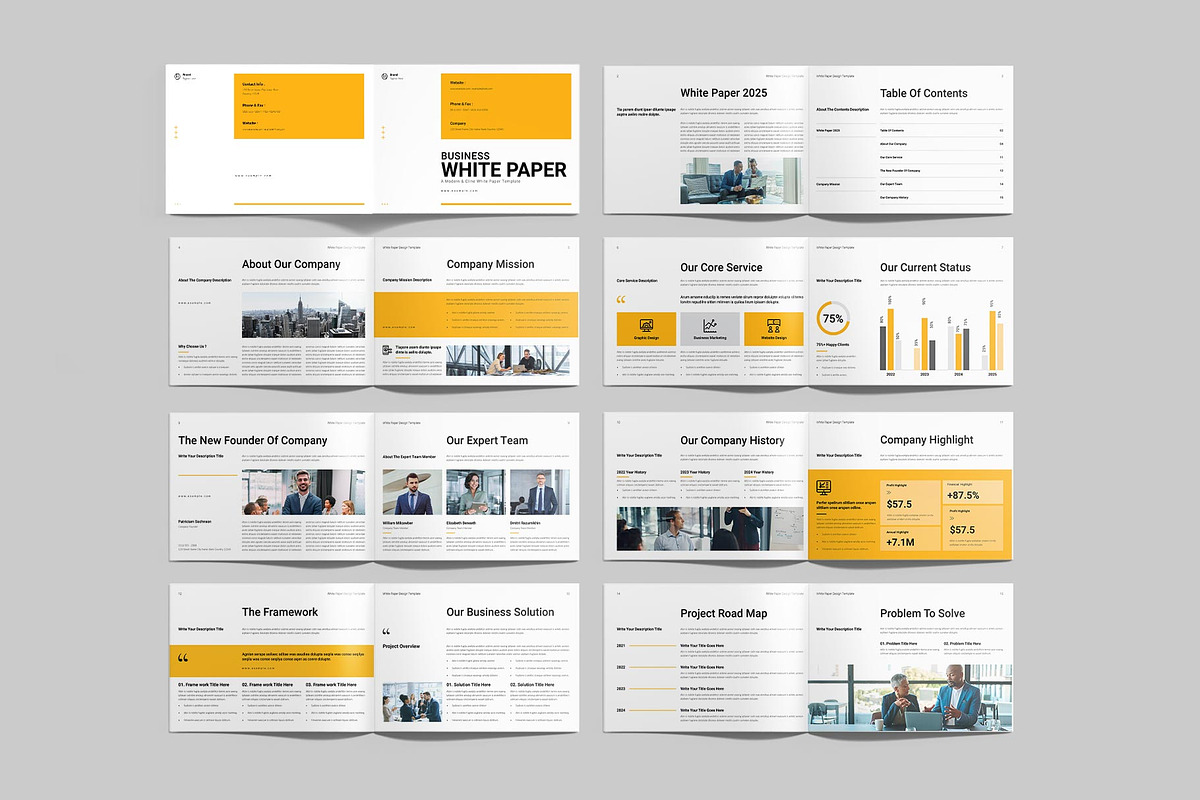The image size is (1200, 800).
Task: Click '02. Solution Title Here' text
Action: click(533, 685)
